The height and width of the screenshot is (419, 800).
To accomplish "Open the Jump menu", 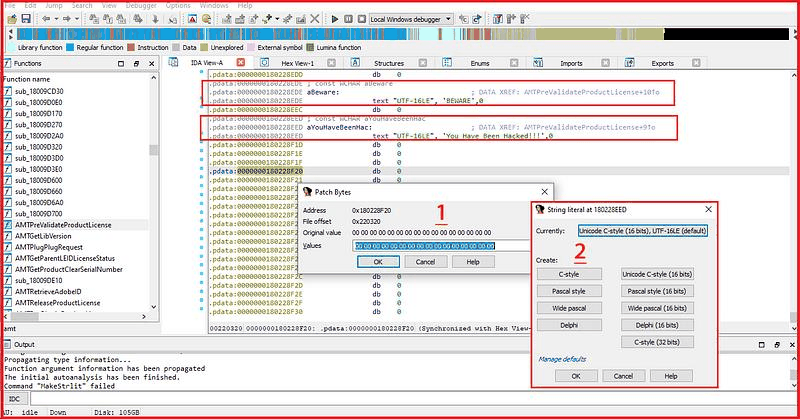I will click(x=54, y=5).
